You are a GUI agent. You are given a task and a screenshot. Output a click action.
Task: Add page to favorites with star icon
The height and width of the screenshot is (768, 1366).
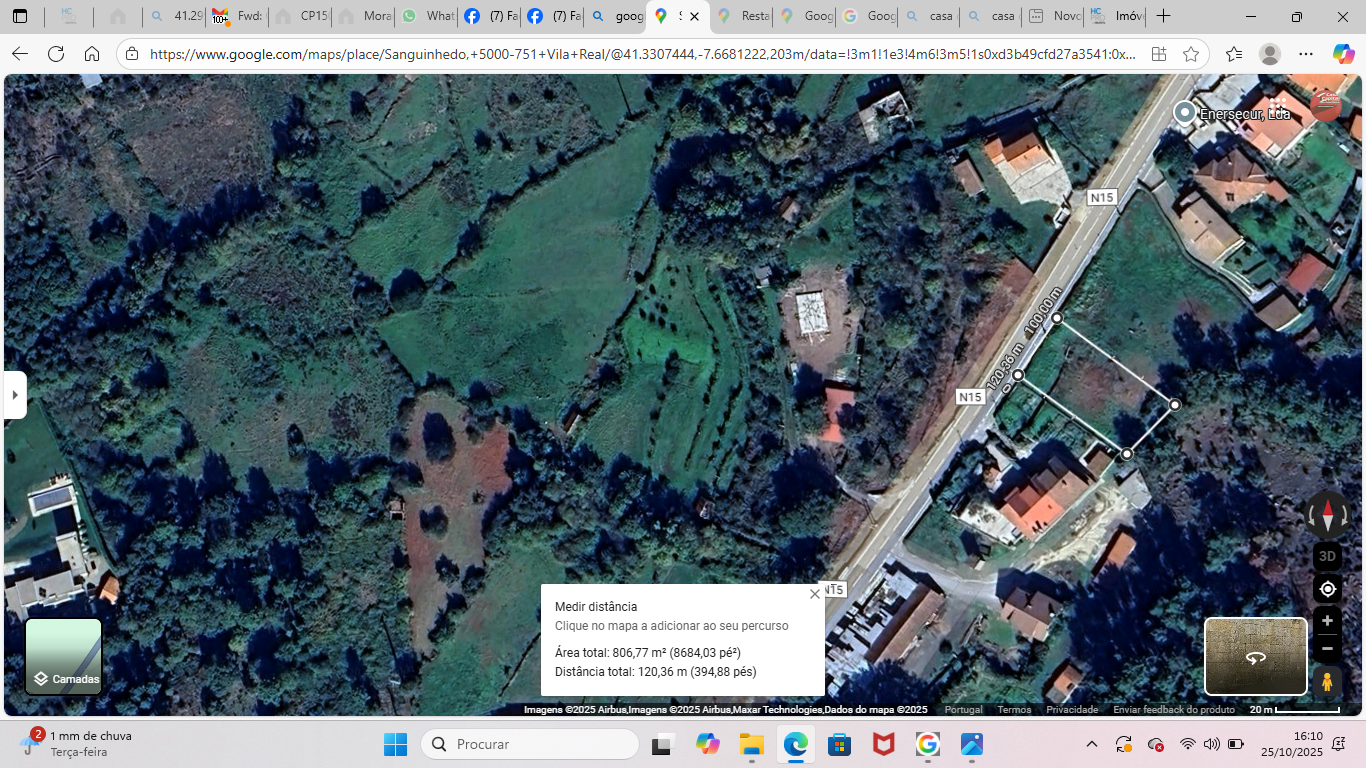pyautogui.click(x=1190, y=54)
